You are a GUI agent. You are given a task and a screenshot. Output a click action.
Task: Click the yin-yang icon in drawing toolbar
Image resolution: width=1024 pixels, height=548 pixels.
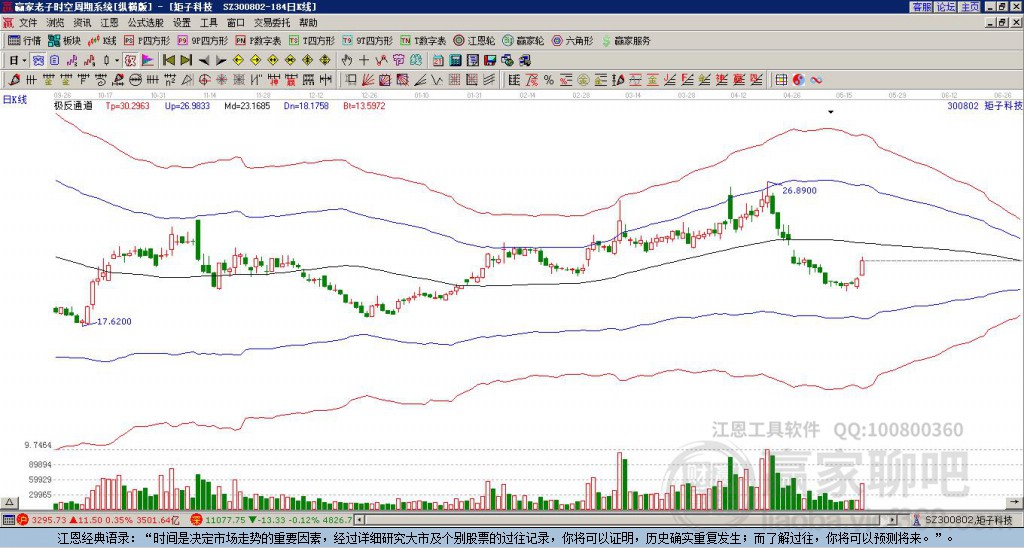click(798, 80)
